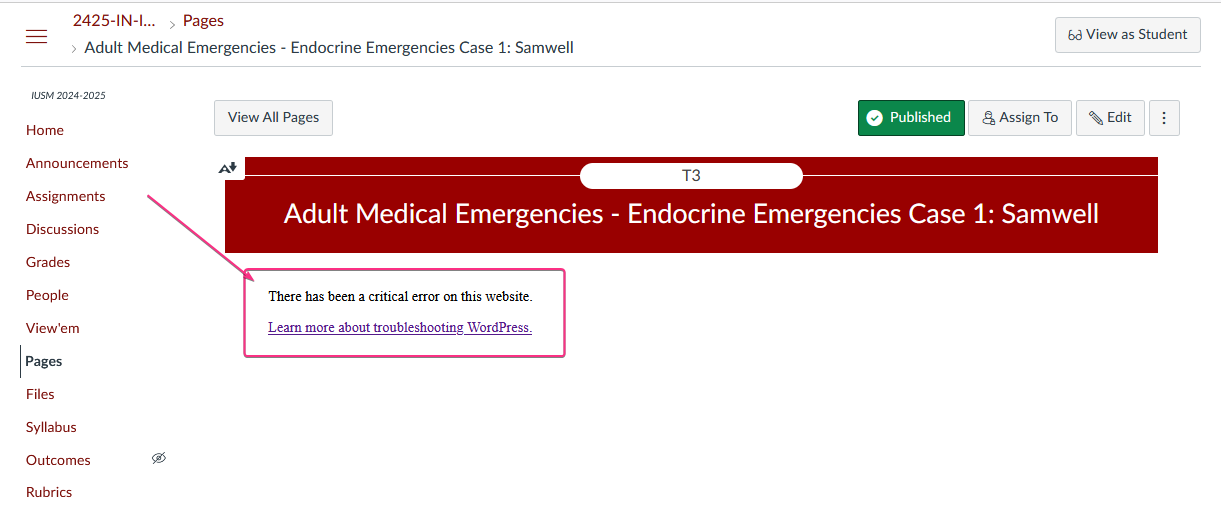Open the hamburger course navigation menu
1221x514 pixels.
36,37
